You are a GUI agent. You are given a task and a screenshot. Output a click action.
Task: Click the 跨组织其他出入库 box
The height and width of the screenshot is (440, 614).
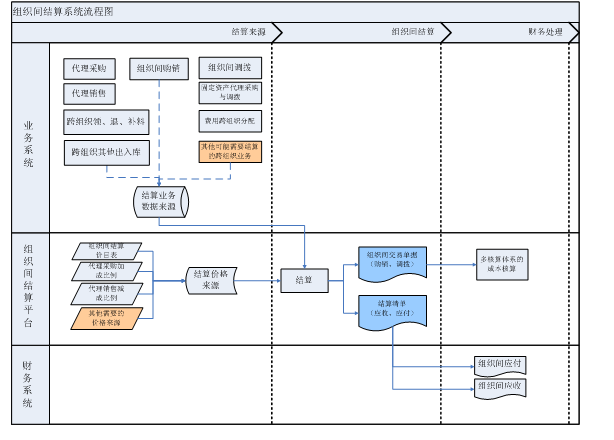(107, 153)
